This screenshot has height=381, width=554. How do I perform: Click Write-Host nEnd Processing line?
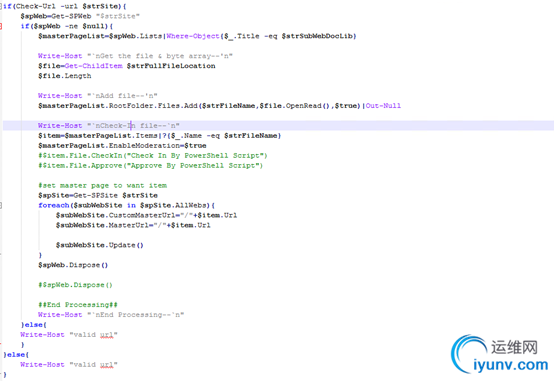[111, 315]
